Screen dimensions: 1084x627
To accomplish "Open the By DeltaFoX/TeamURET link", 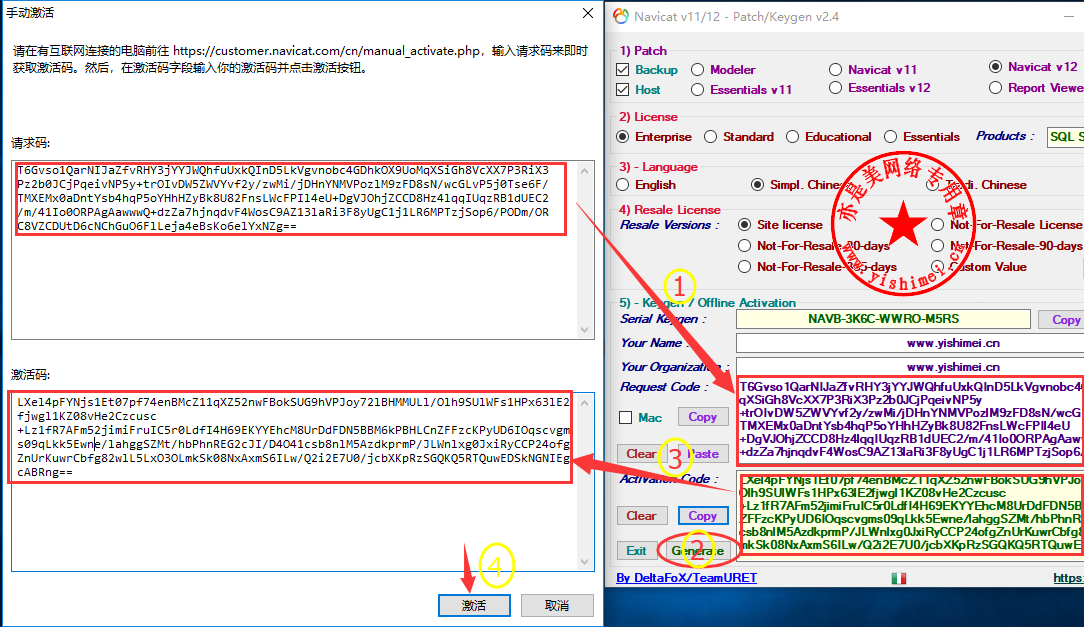I will (x=686, y=578).
